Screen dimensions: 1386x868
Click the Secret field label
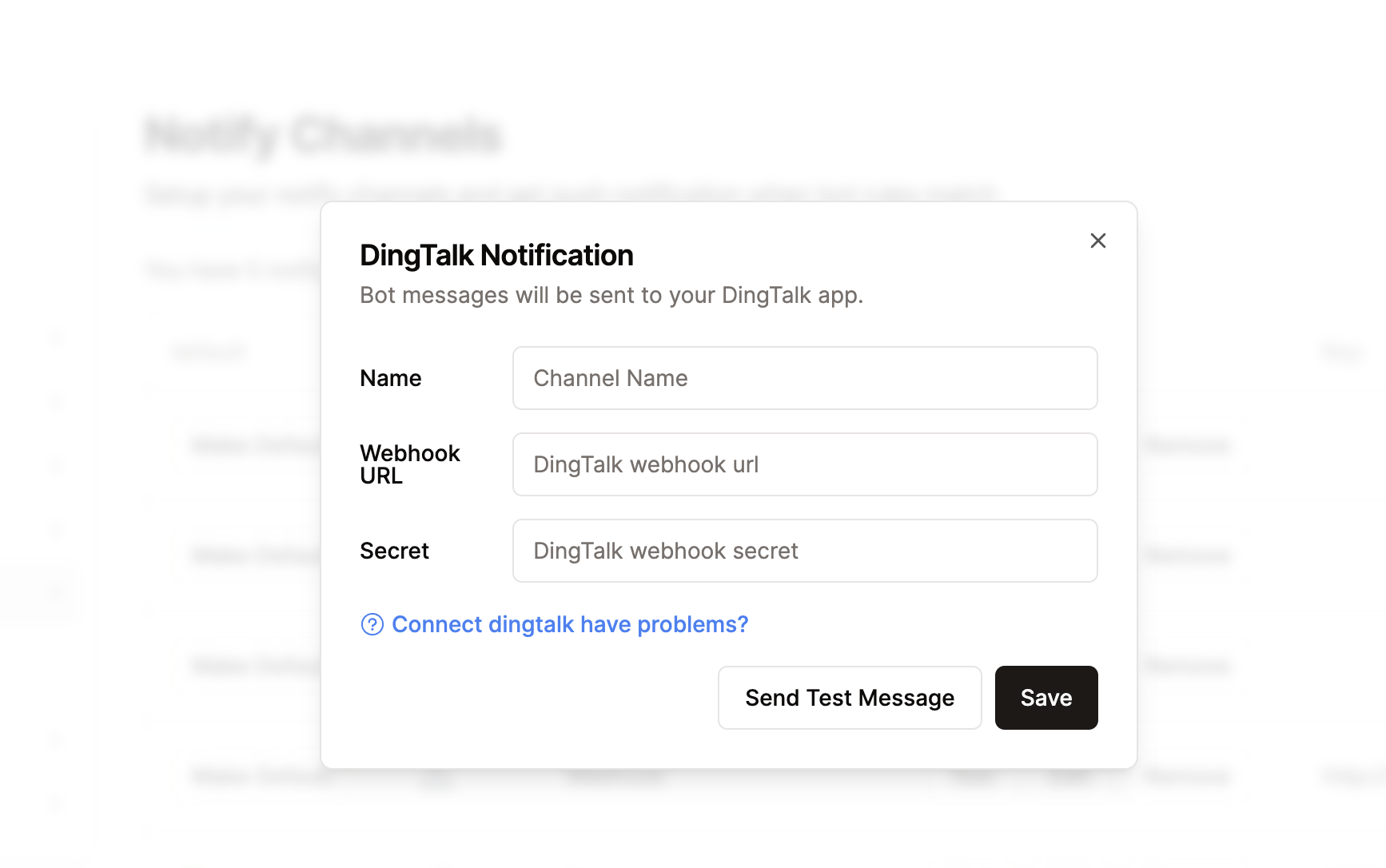pyautogui.click(x=394, y=551)
